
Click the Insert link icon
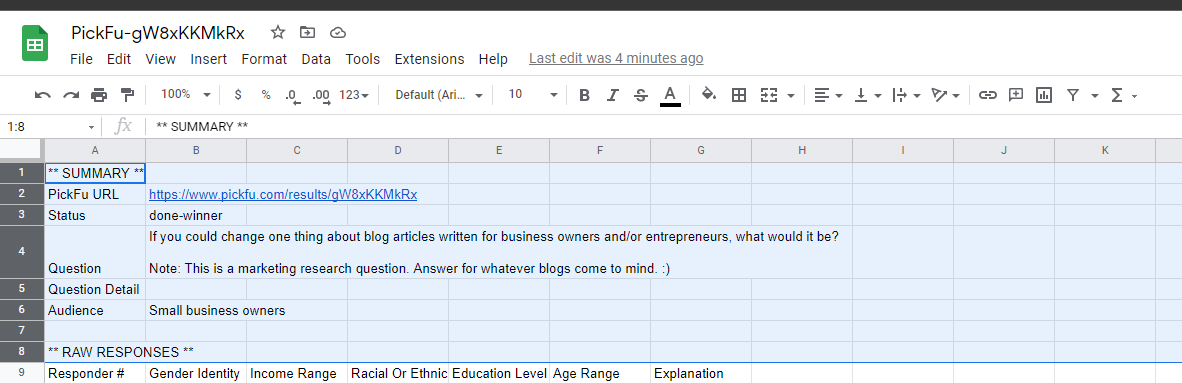coord(988,95)
